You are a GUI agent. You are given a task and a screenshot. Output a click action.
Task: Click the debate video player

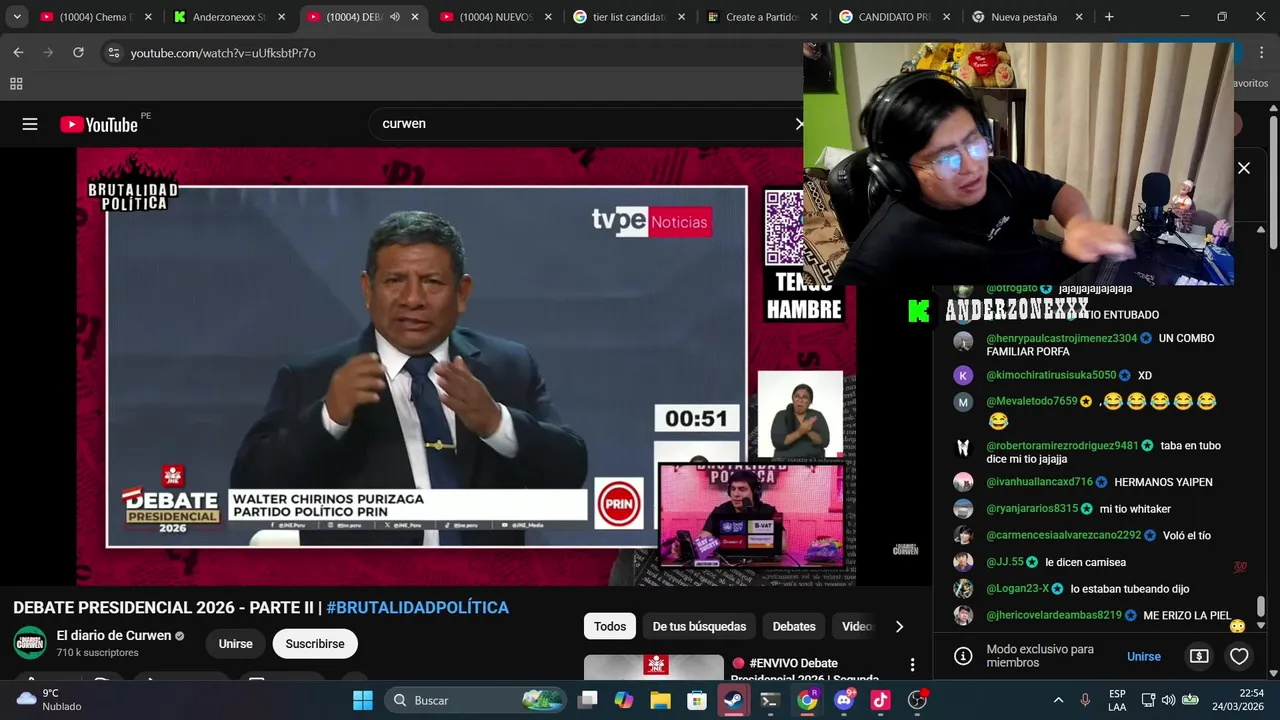(x=466, y=366)
